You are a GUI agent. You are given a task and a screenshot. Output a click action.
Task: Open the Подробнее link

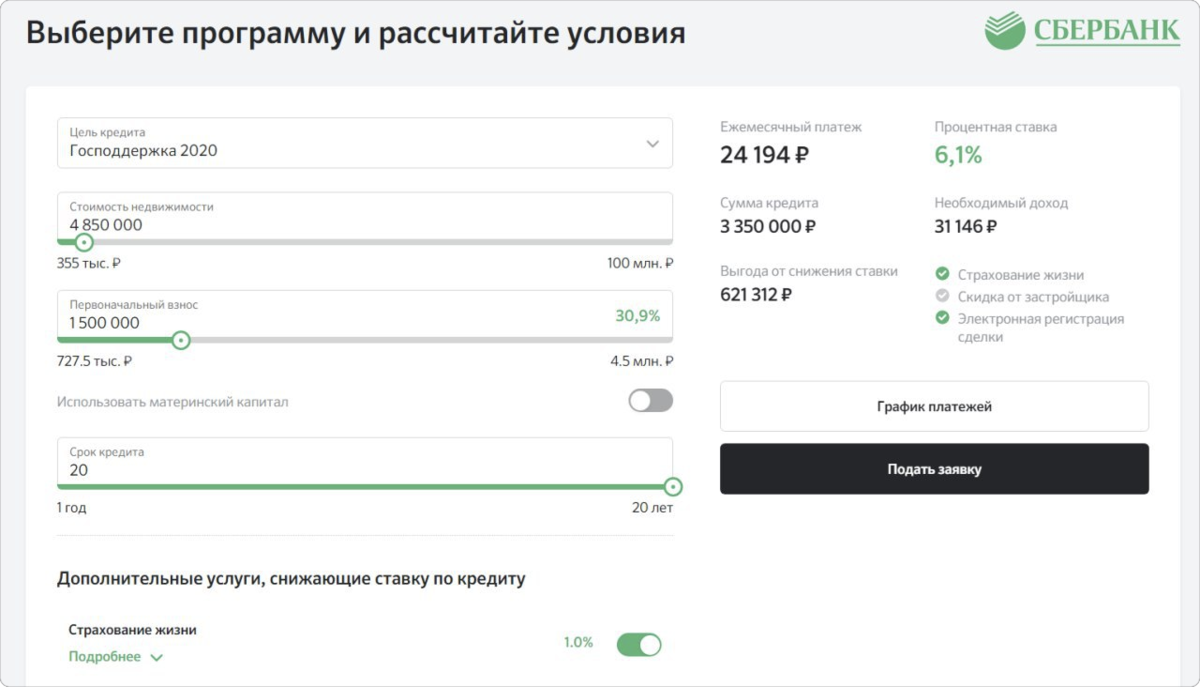click(x=105, y=658)
